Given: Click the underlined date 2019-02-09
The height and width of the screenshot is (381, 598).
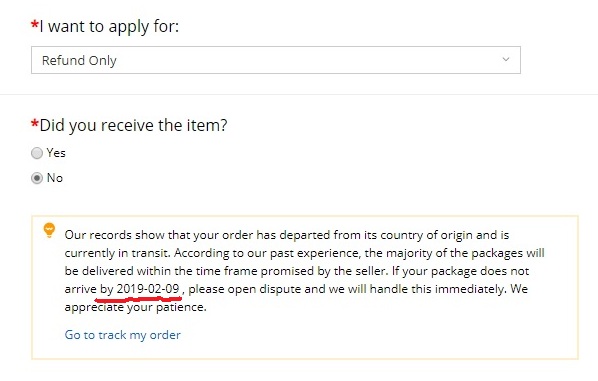Looking at the screenshot, I should 148,289.
